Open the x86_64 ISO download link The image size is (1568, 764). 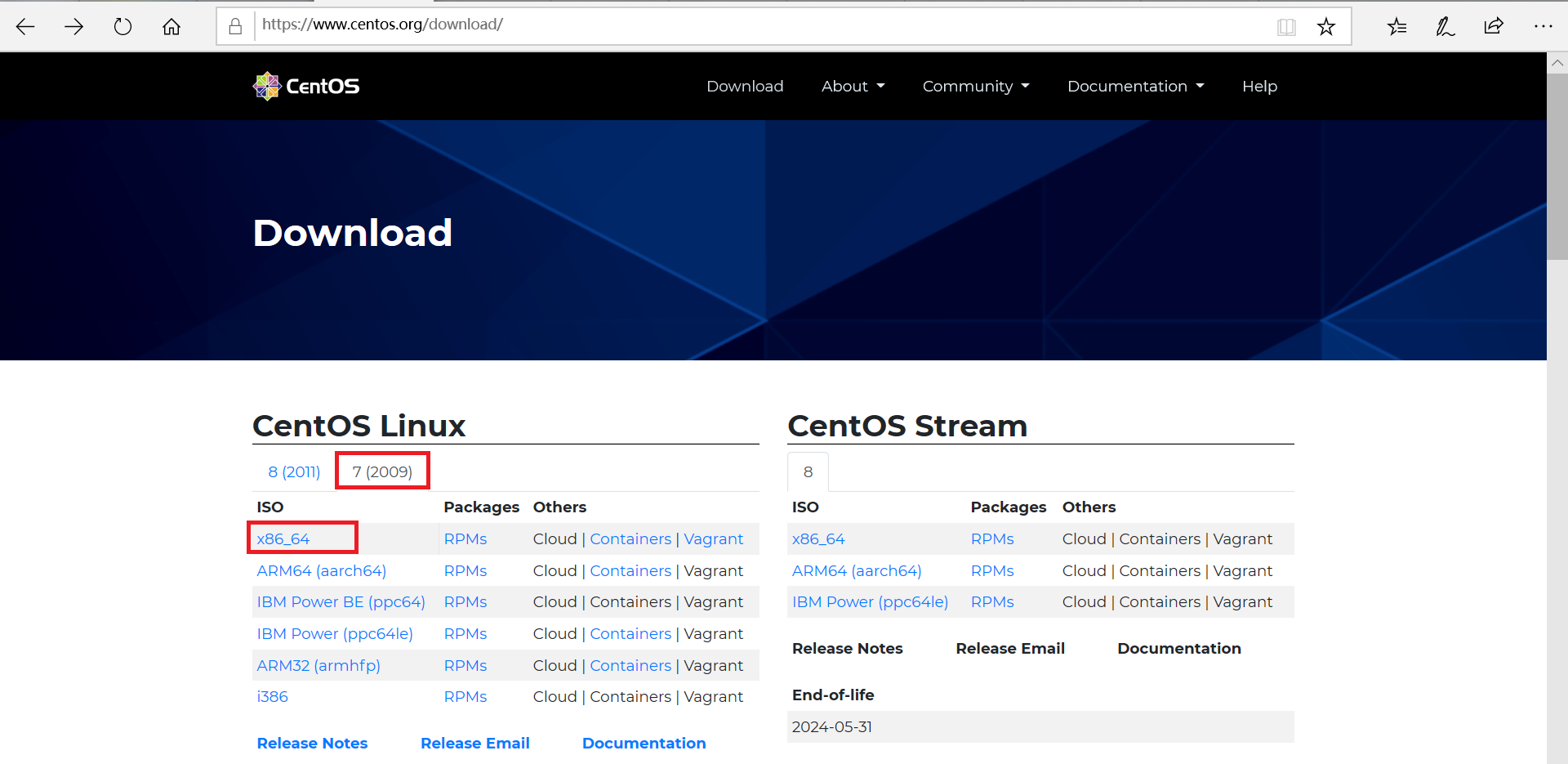283,538
